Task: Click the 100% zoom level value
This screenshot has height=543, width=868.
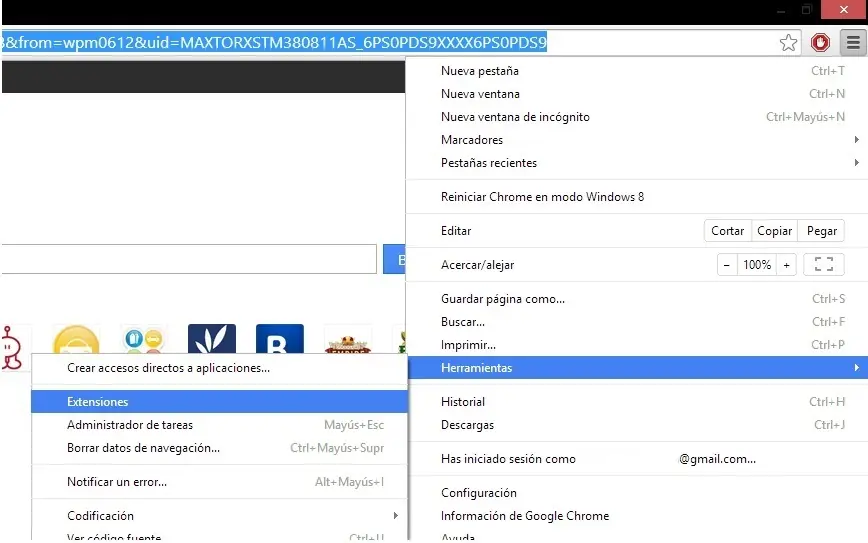Action: [x=757, y=265]
